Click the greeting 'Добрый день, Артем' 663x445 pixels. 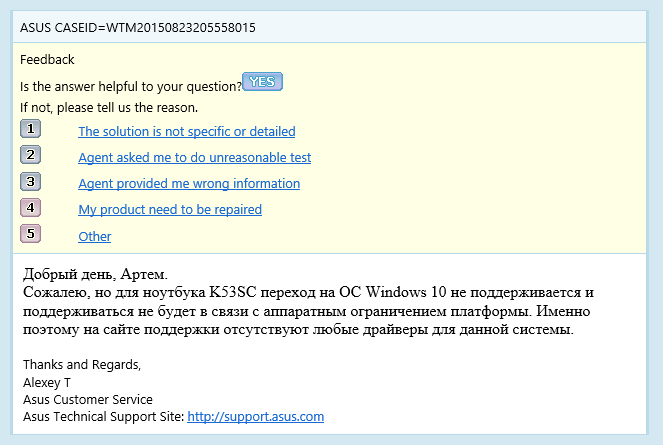[95, 273]
